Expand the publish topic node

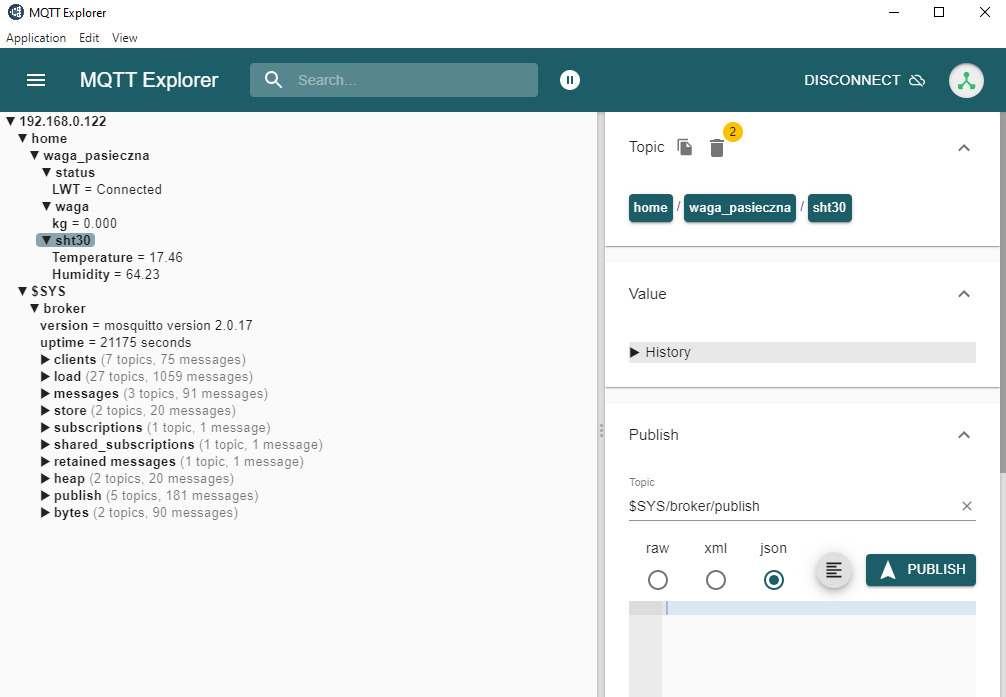pos(46,495)
